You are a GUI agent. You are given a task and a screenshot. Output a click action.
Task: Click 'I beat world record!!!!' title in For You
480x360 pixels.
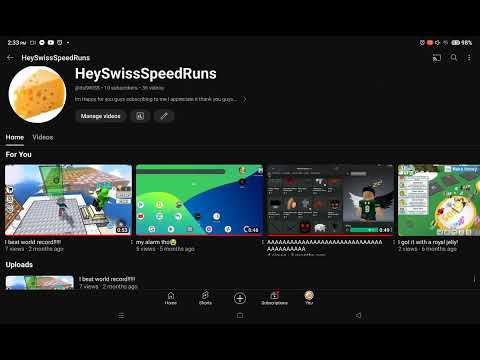pyautogui.click(x=33, y=242)
